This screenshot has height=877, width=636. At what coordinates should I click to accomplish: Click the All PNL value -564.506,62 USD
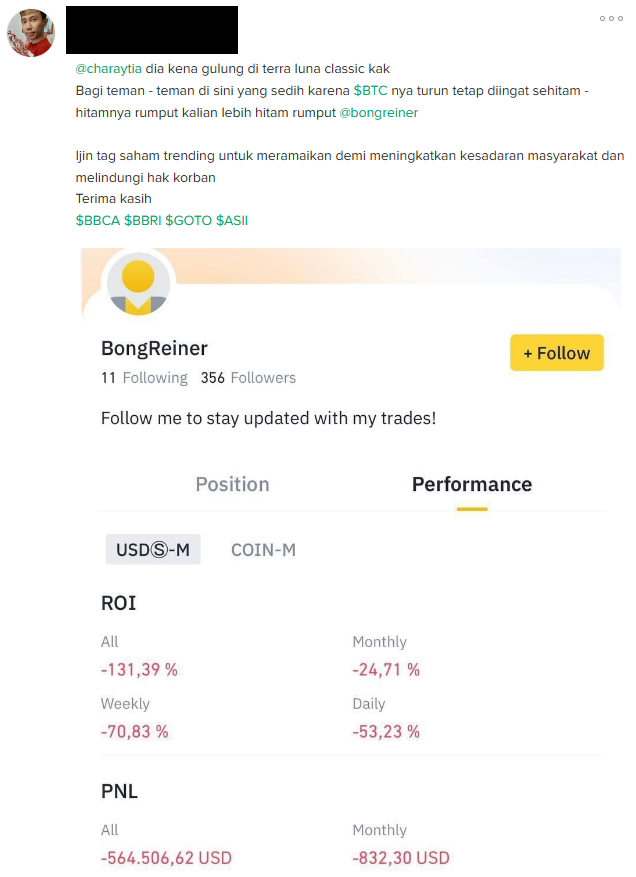click(166, 858)
